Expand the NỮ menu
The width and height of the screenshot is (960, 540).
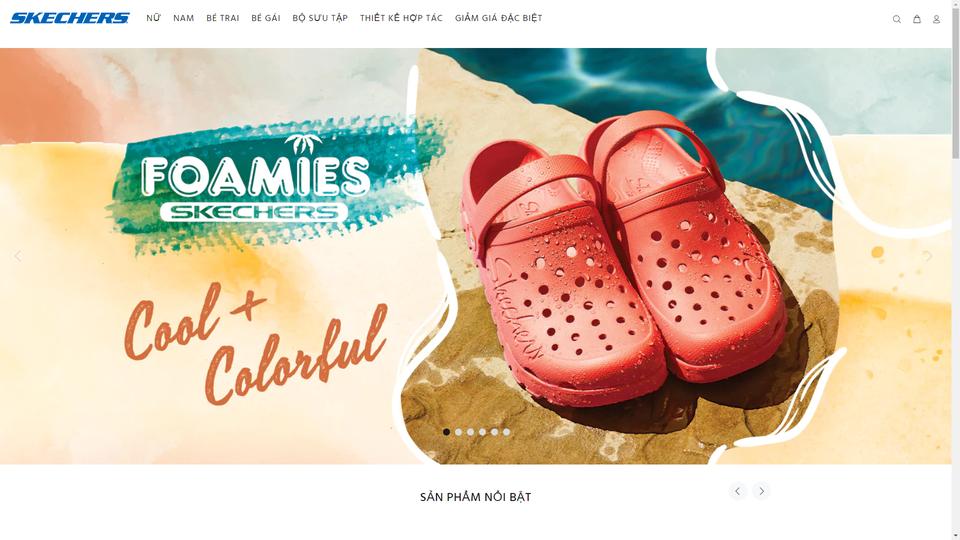click(x=153, y=18)
